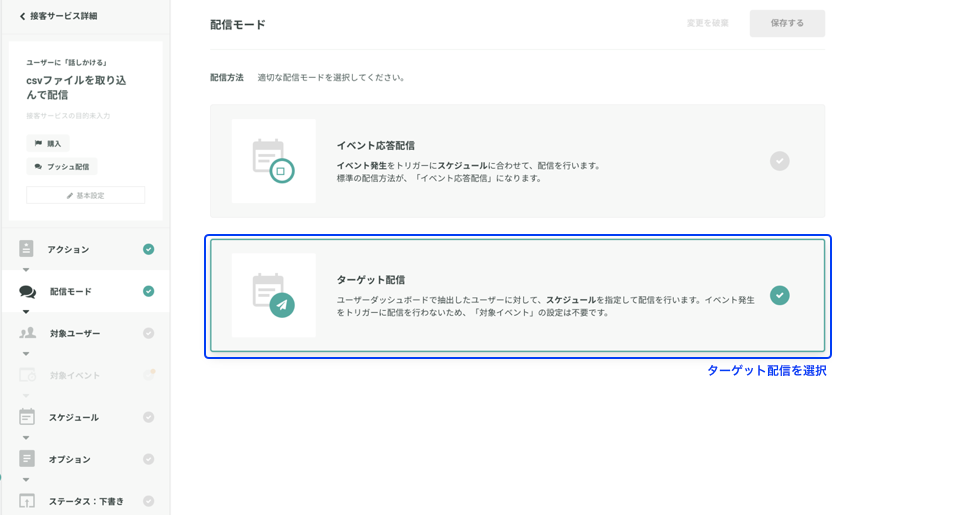The image size is (964, 515).
Task: Click the 対象イベント calendar-clock icon
Action: coord(27,375)
